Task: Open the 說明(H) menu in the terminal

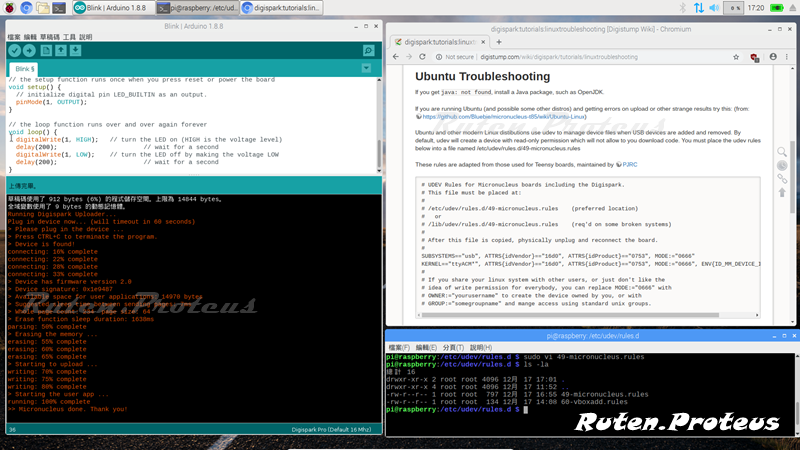Action: tap(481, 347)
